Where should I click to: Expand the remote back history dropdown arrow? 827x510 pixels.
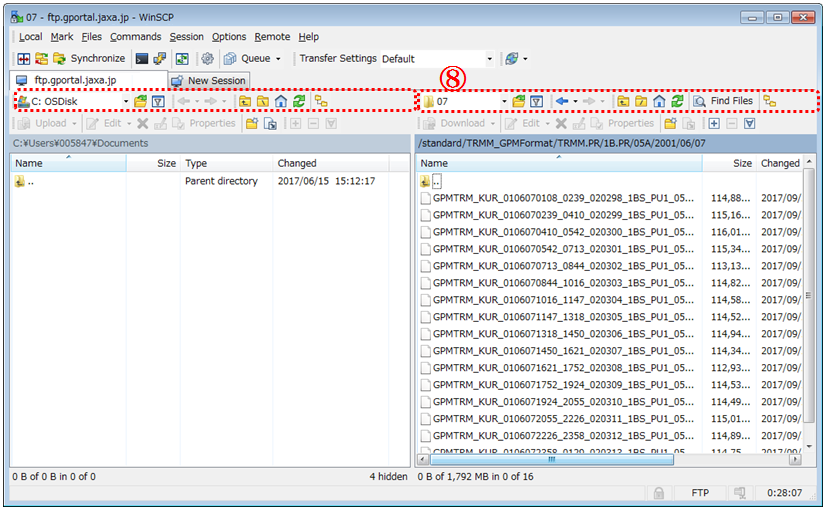pyautogui.click(x=575, y=101)
